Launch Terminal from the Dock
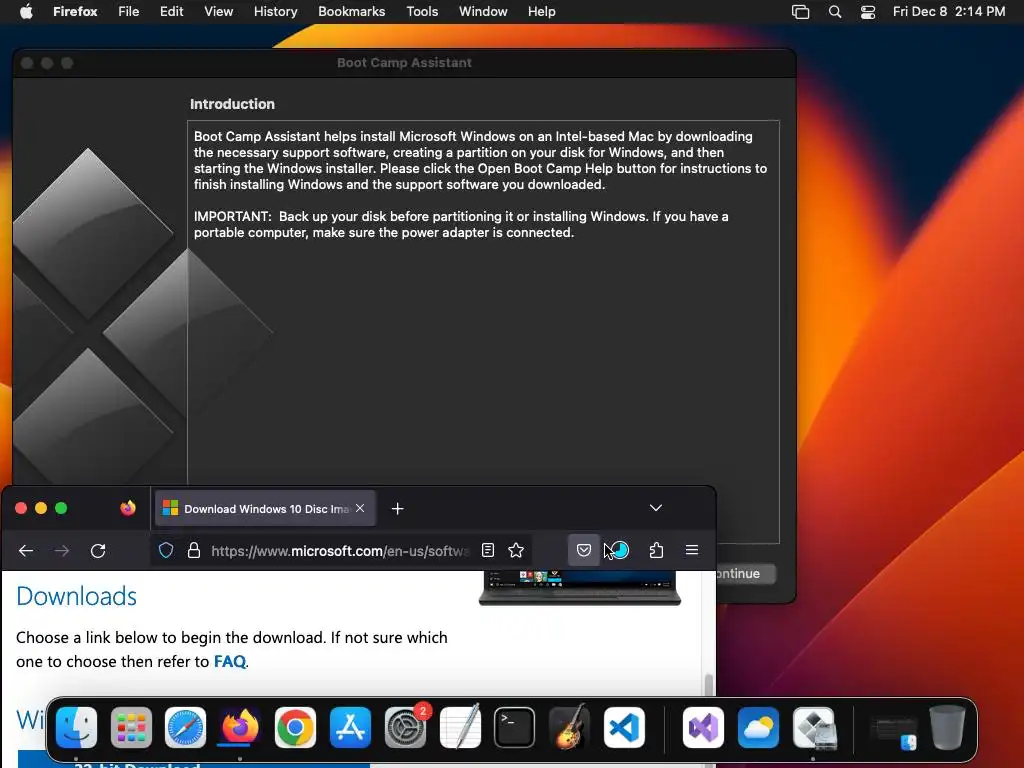This screenshot has height=768, width=1024. click(x=515, y=728)
